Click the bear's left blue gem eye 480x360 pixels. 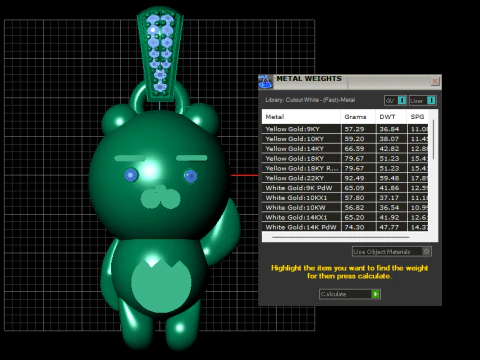131,175
